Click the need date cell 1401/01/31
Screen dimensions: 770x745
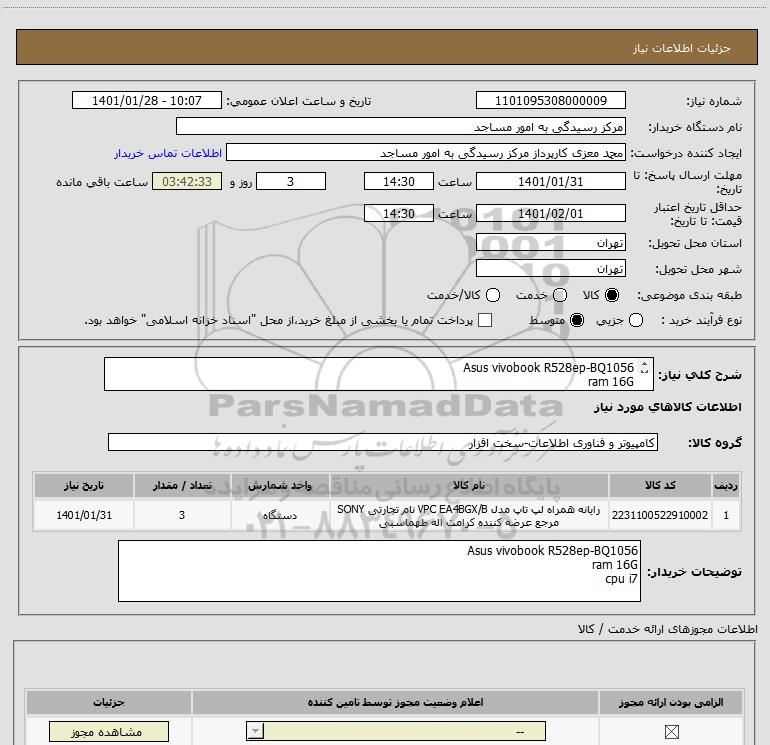[x=83, y=515]
